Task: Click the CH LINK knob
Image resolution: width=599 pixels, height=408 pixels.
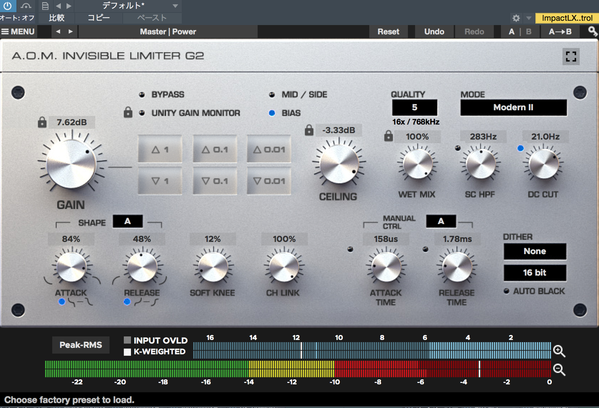Action: coord(284,267)
